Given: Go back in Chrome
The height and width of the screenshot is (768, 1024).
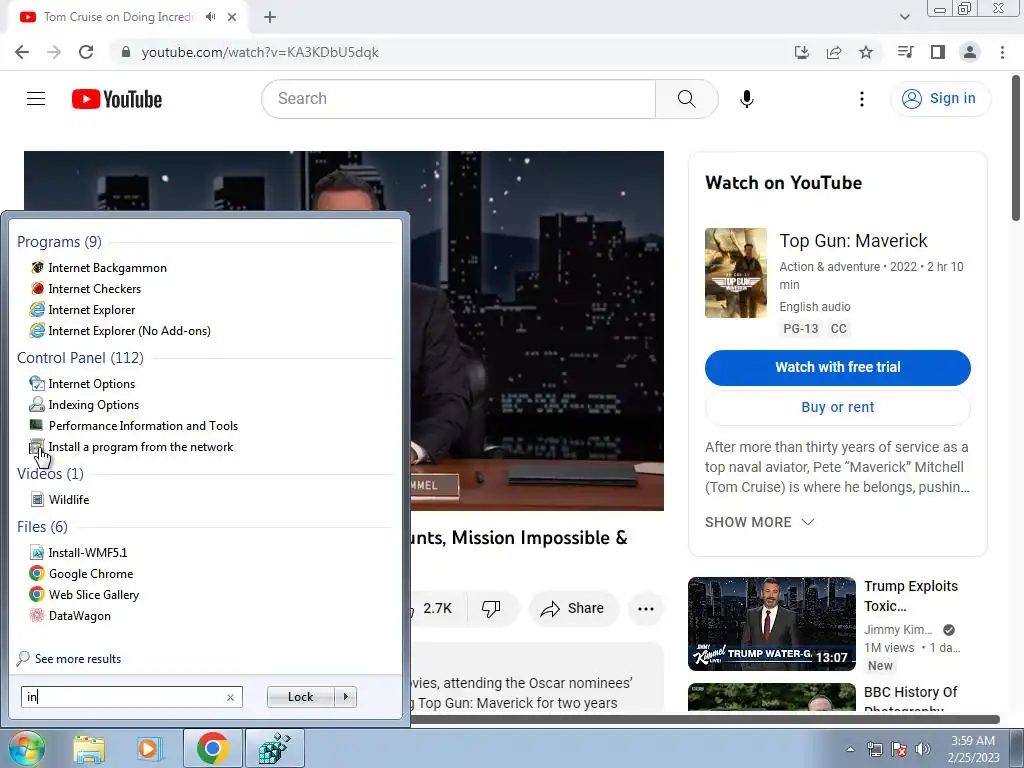Looking at the screenshot, I should click(x=22, y=52).
